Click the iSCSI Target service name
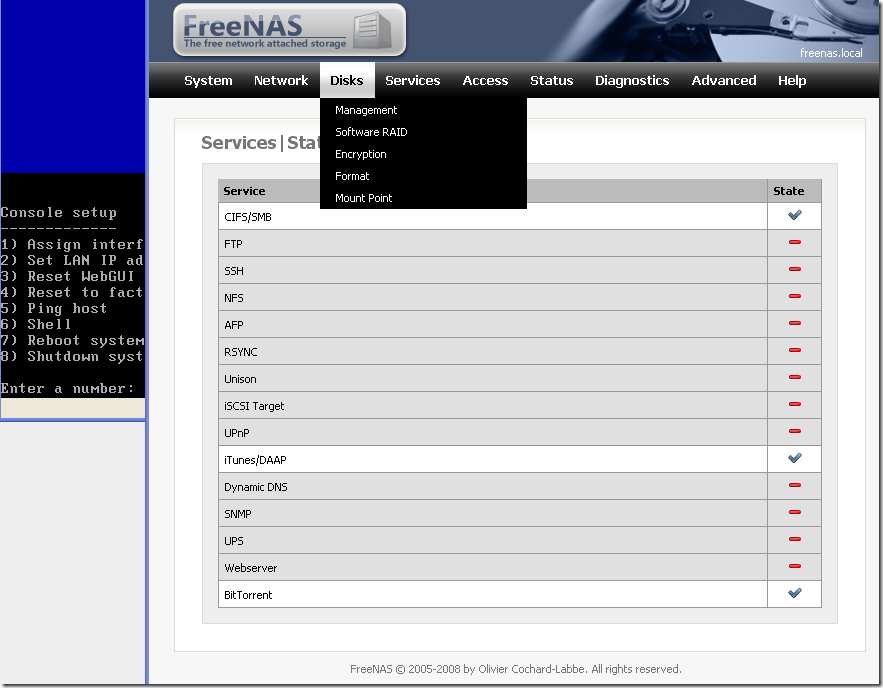This screenshot has width=883, height=688. click(254, 406)
